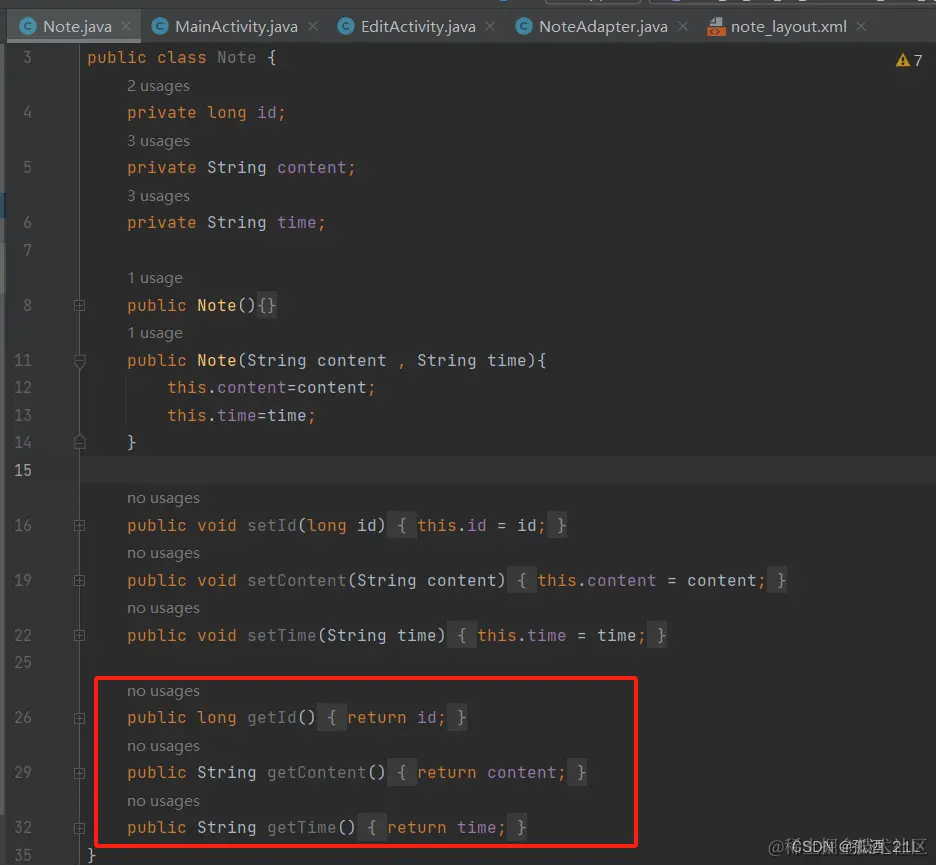Click '1 usage' hint above Note(String content
Viewport: 936px width, 865px height.
(155, 333)
